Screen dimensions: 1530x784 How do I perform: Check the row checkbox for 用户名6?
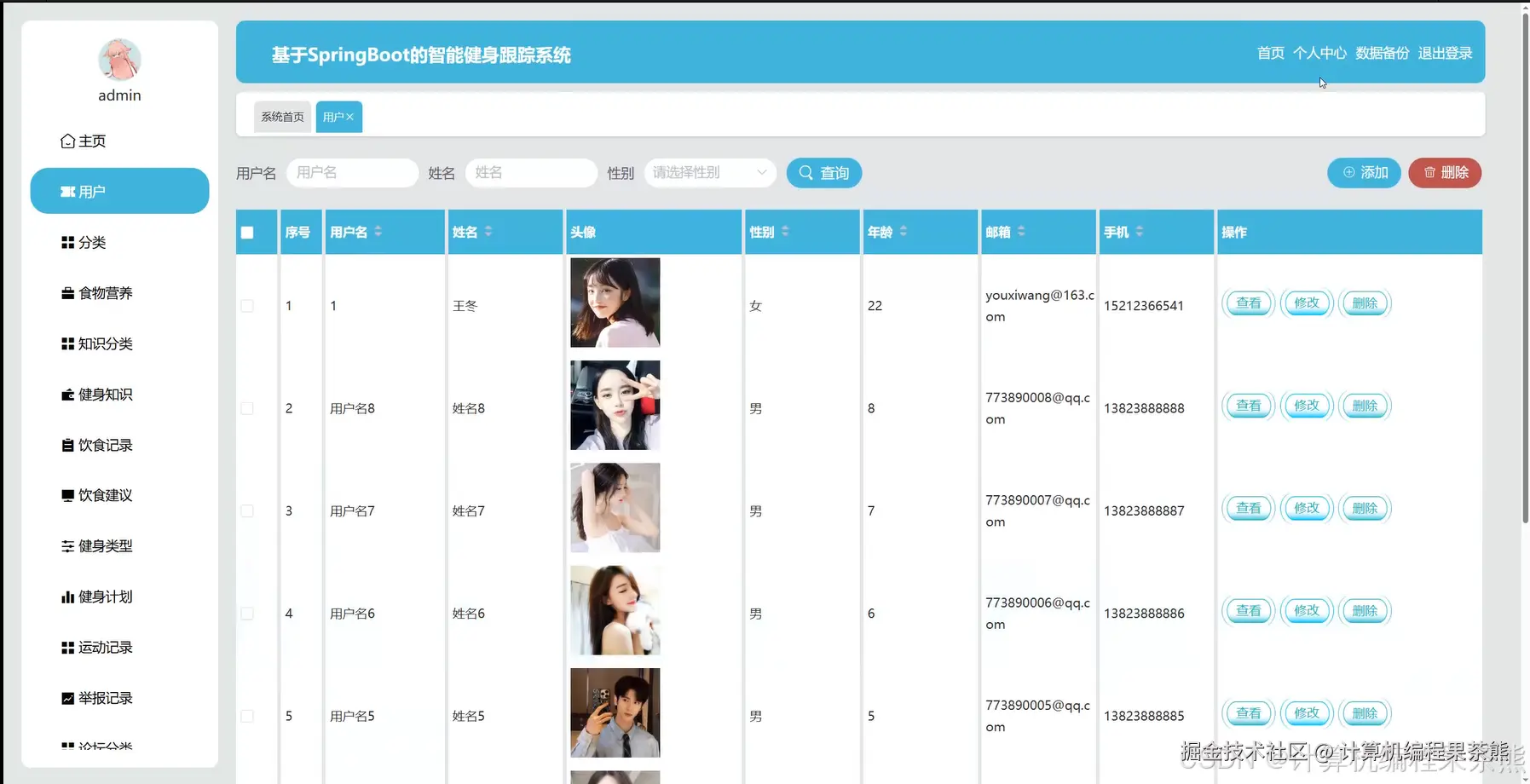247,614
